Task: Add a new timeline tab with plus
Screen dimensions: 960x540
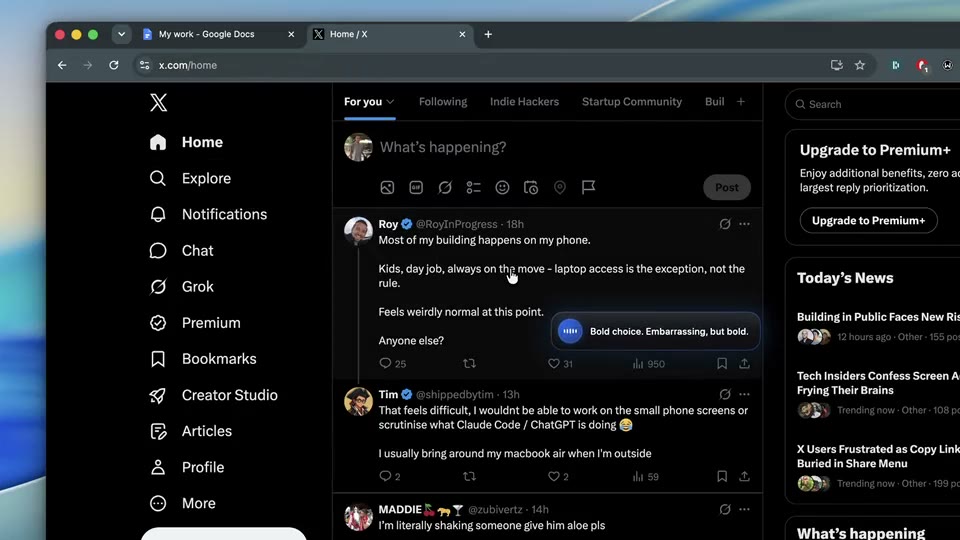Action: coord(741,102)
